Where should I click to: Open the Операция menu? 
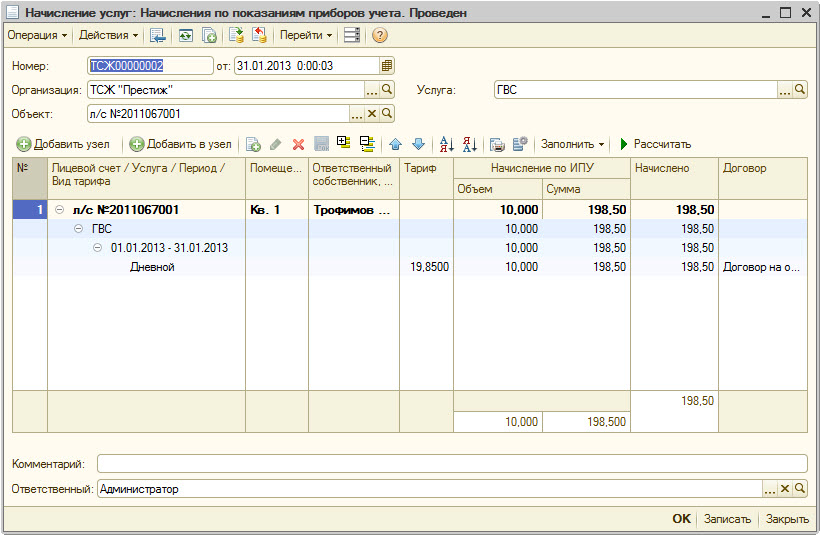[37, 35]
